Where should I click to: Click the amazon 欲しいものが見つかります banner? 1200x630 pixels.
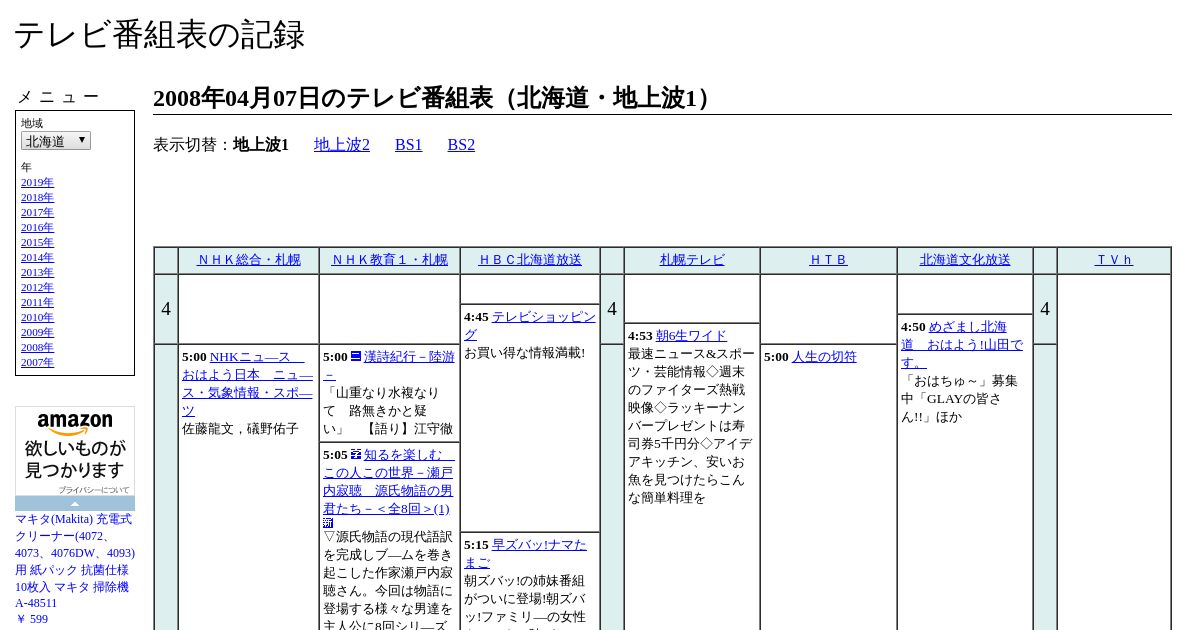tap(75, 451)
